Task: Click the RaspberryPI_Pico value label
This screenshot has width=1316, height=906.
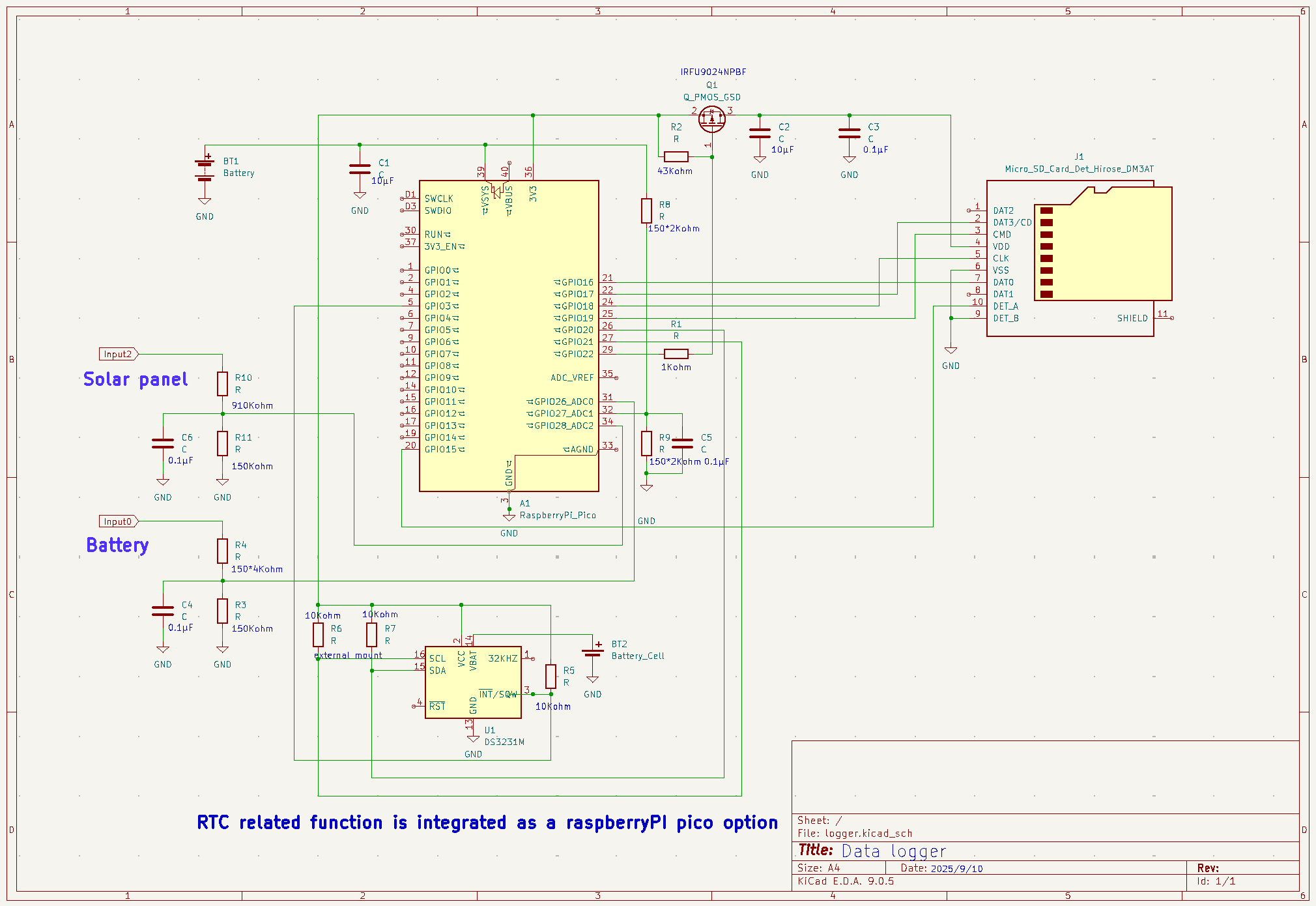Action: [x=558, y=515]
